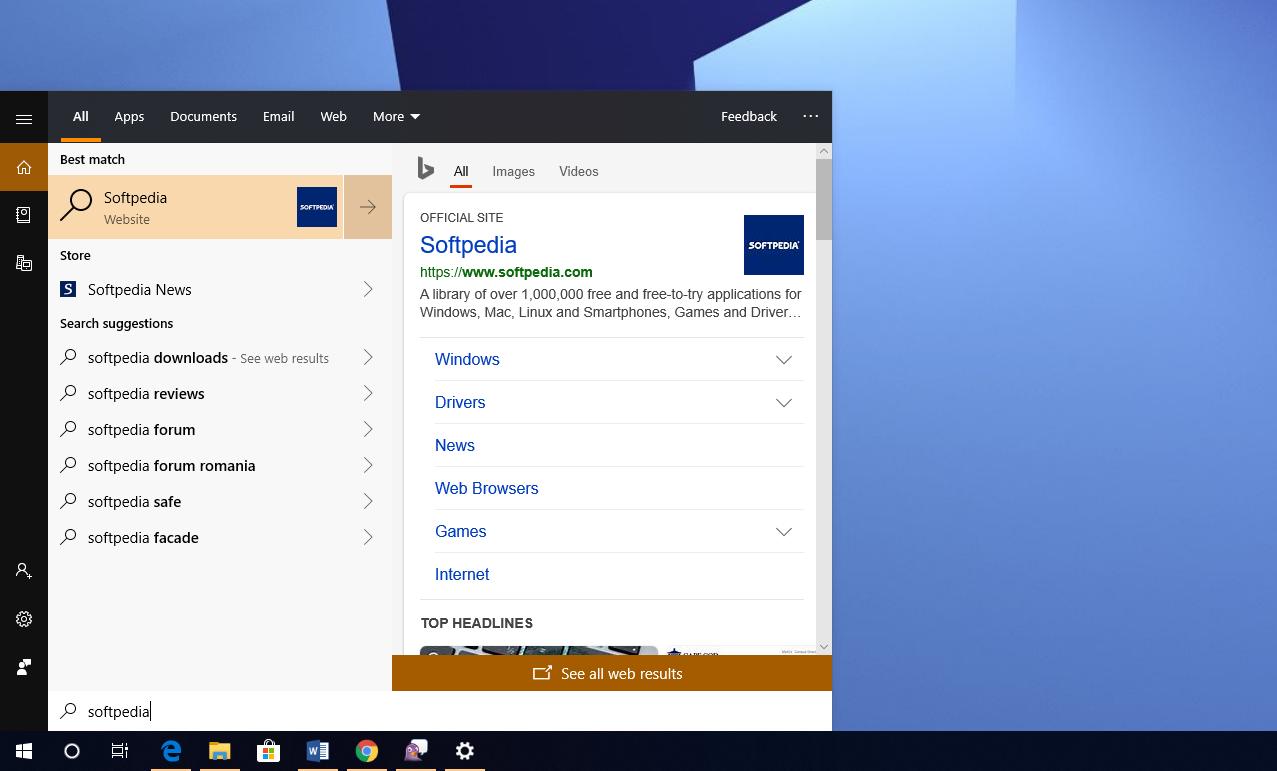Expand arrow for softpedia reviews suggestion
Screen dimensions: 1277x771
368,393
